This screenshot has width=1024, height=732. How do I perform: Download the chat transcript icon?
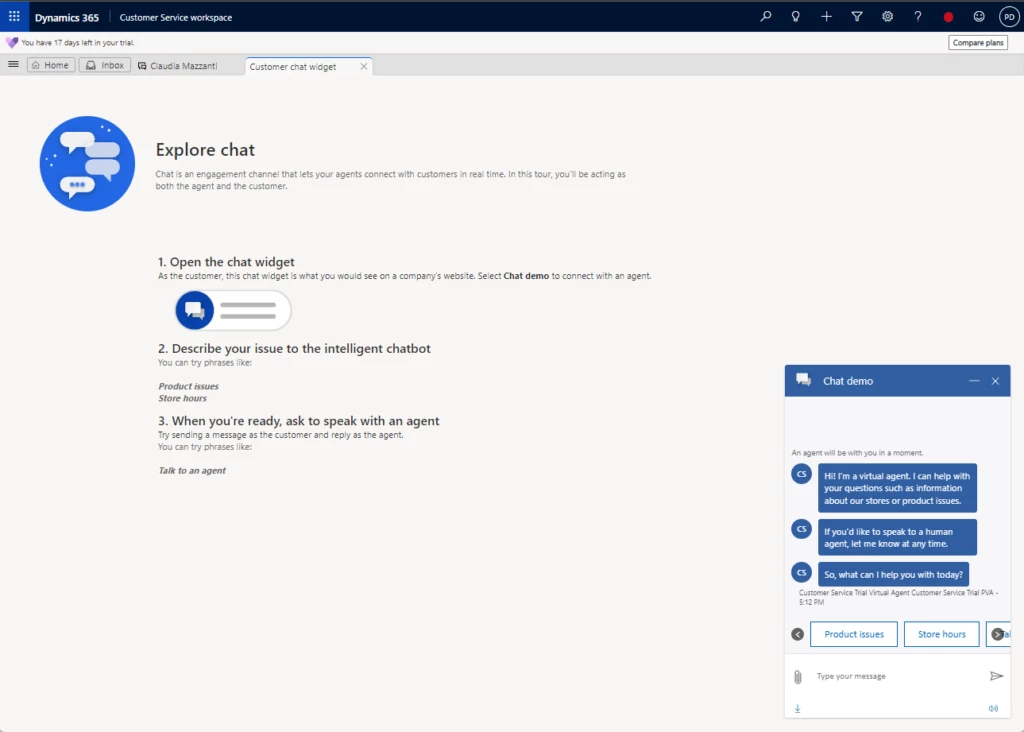[798, 708]
